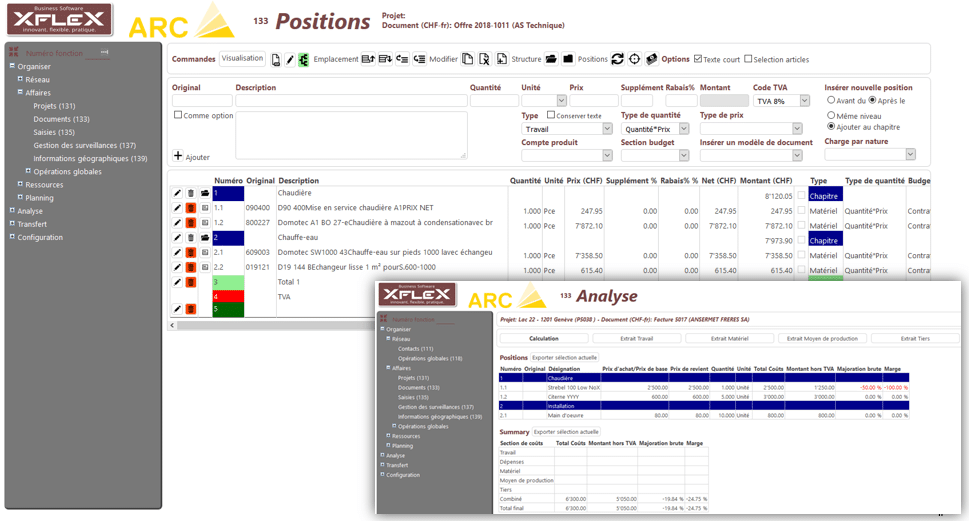Viewport: 969px width, 521px height.
Task: Click the plus Ajouter icon
Action: [x=178, y=156]
